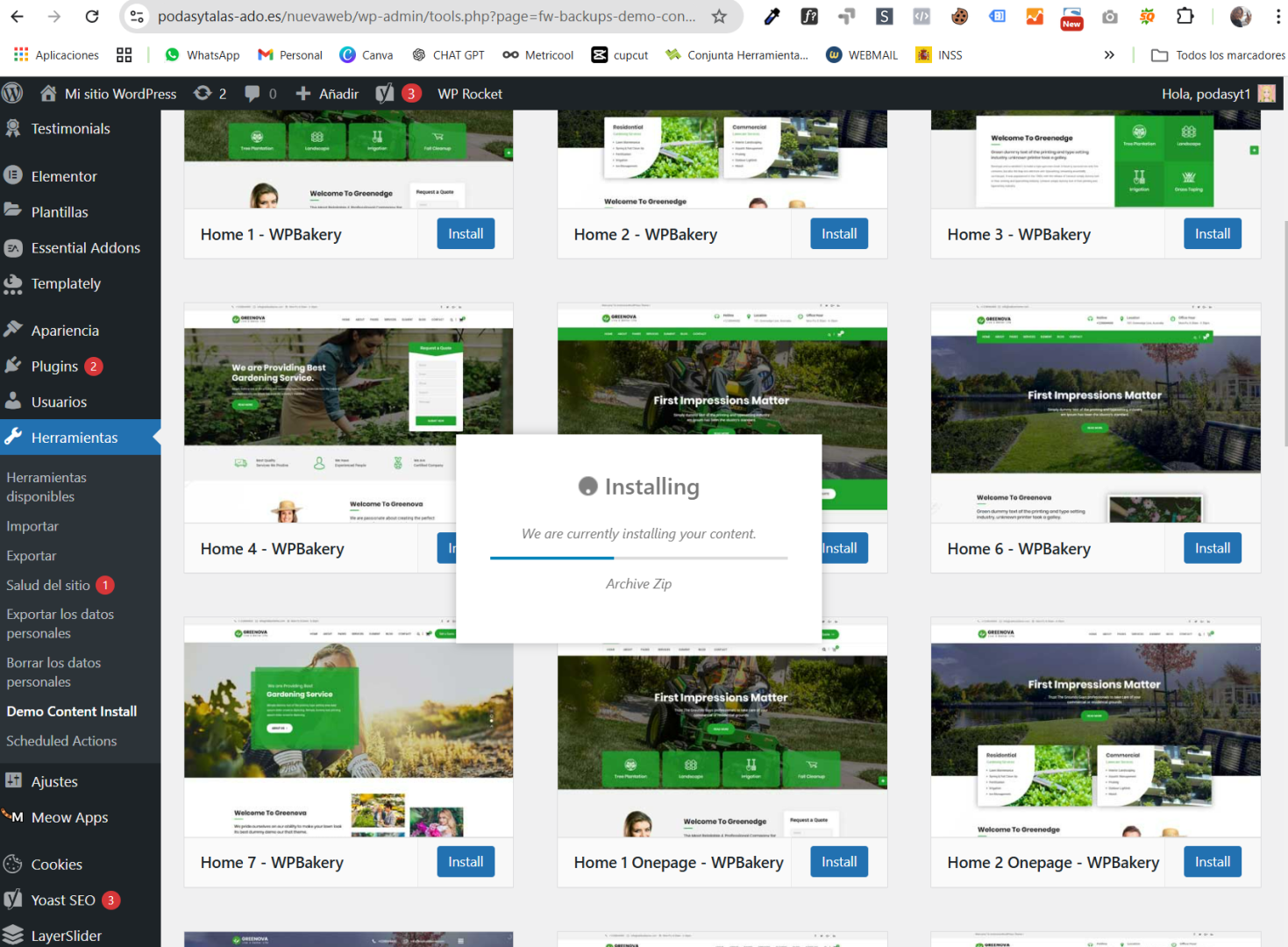Click the address bar URL field
This screenshot has width=1288, height=947.
pos(427,16)
